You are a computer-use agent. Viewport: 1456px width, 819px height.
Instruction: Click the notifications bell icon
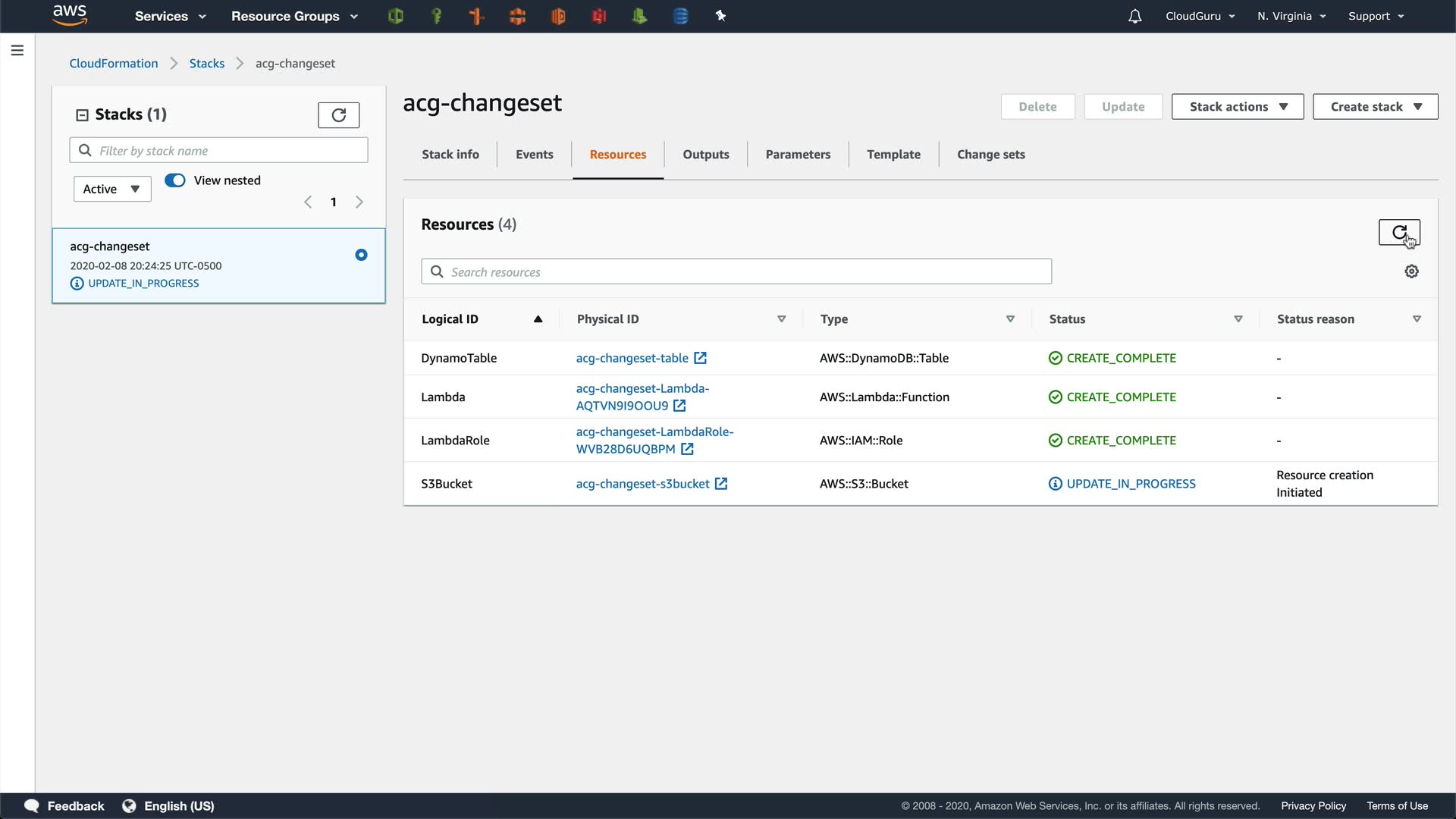tap(1134, 16)
